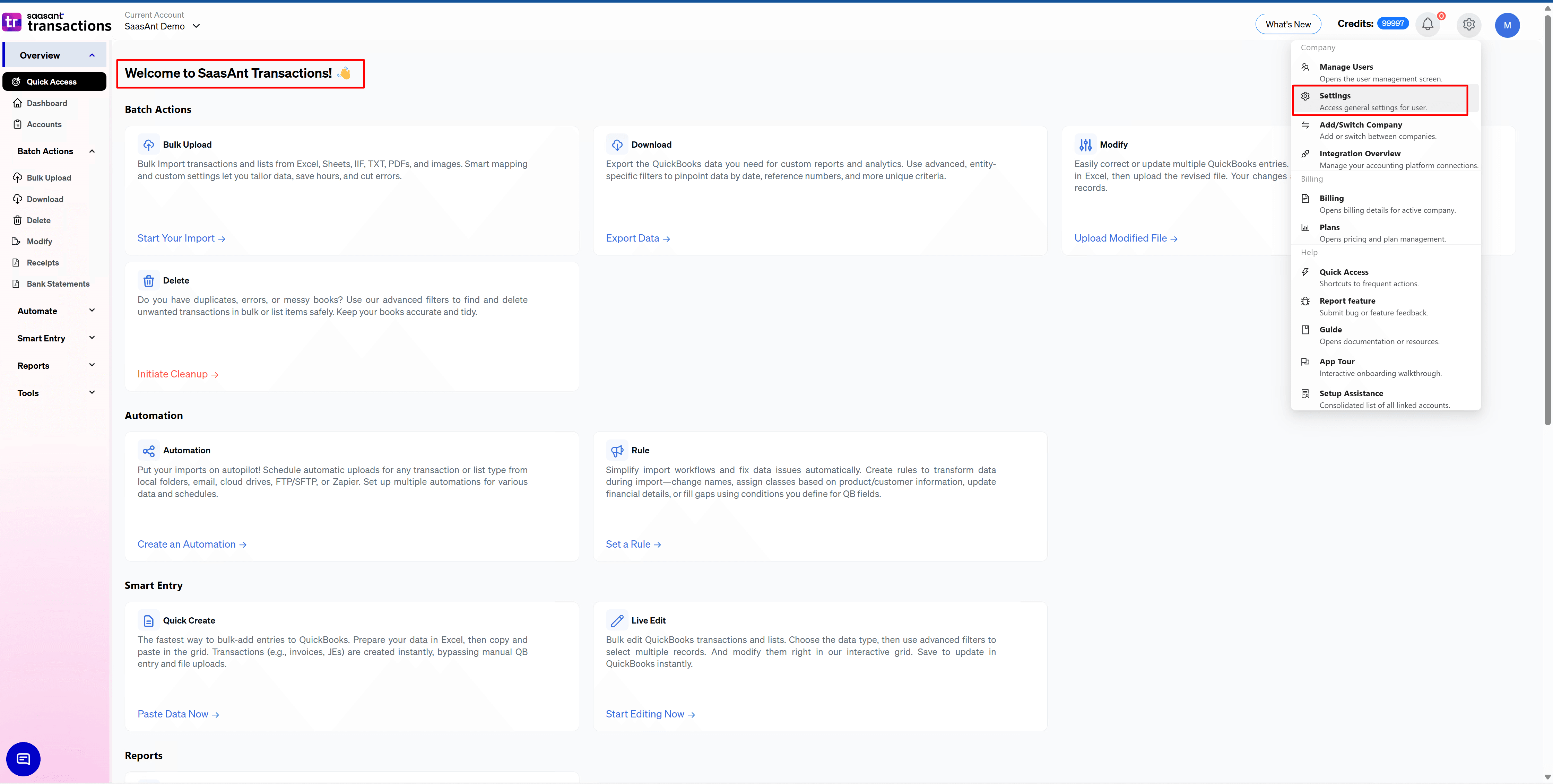Click the profile avatar icon
Image resolution: width=1553 pixels, height=784 pixels.
point(1508,25)
